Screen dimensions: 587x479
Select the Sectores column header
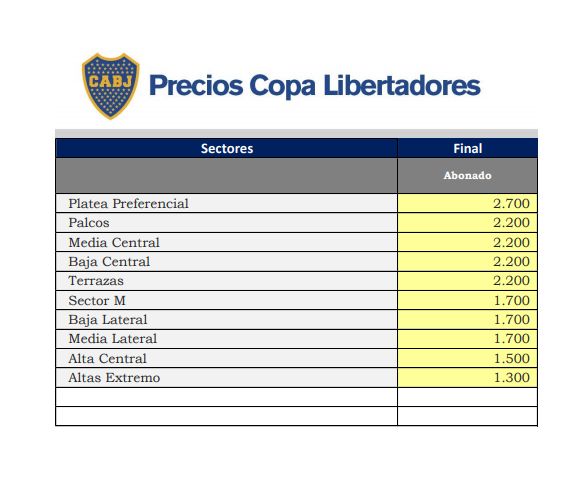tap(226, 148)
